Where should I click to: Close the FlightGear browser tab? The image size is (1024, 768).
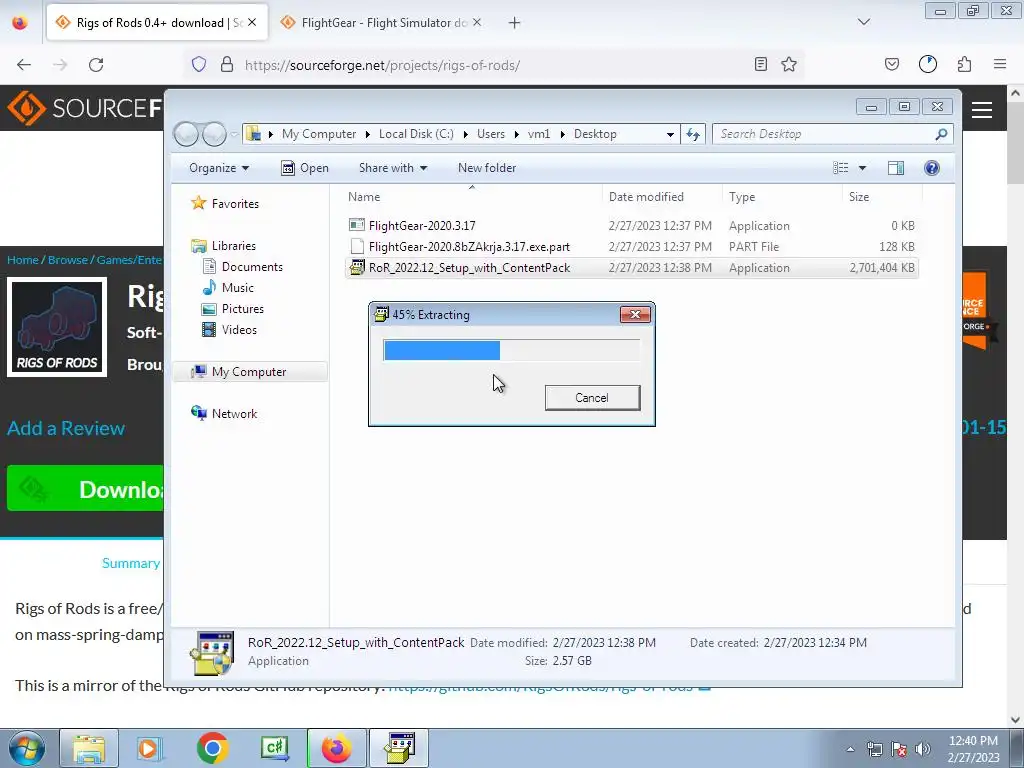click(477, 22)
